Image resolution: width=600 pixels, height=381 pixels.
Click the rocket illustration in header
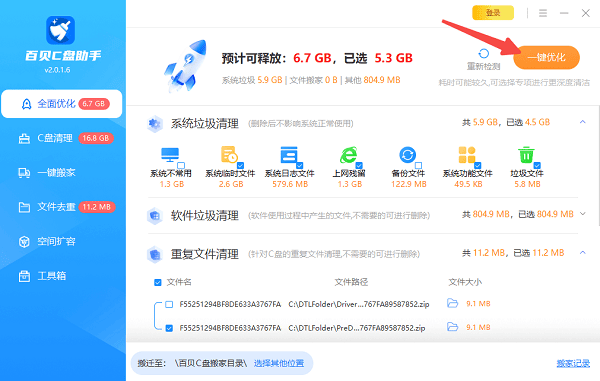[186, 66]
